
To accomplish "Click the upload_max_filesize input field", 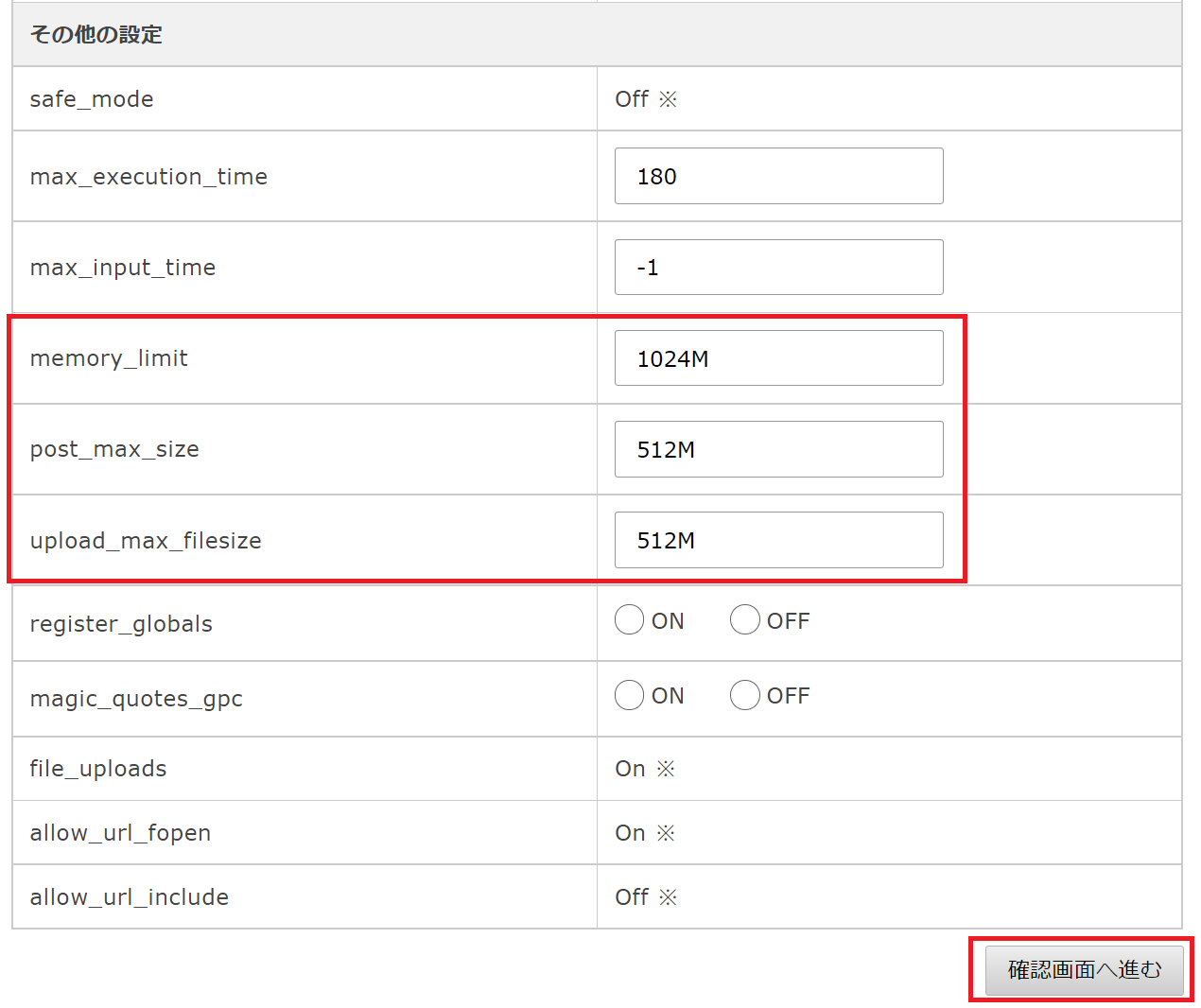I will 778,540.
